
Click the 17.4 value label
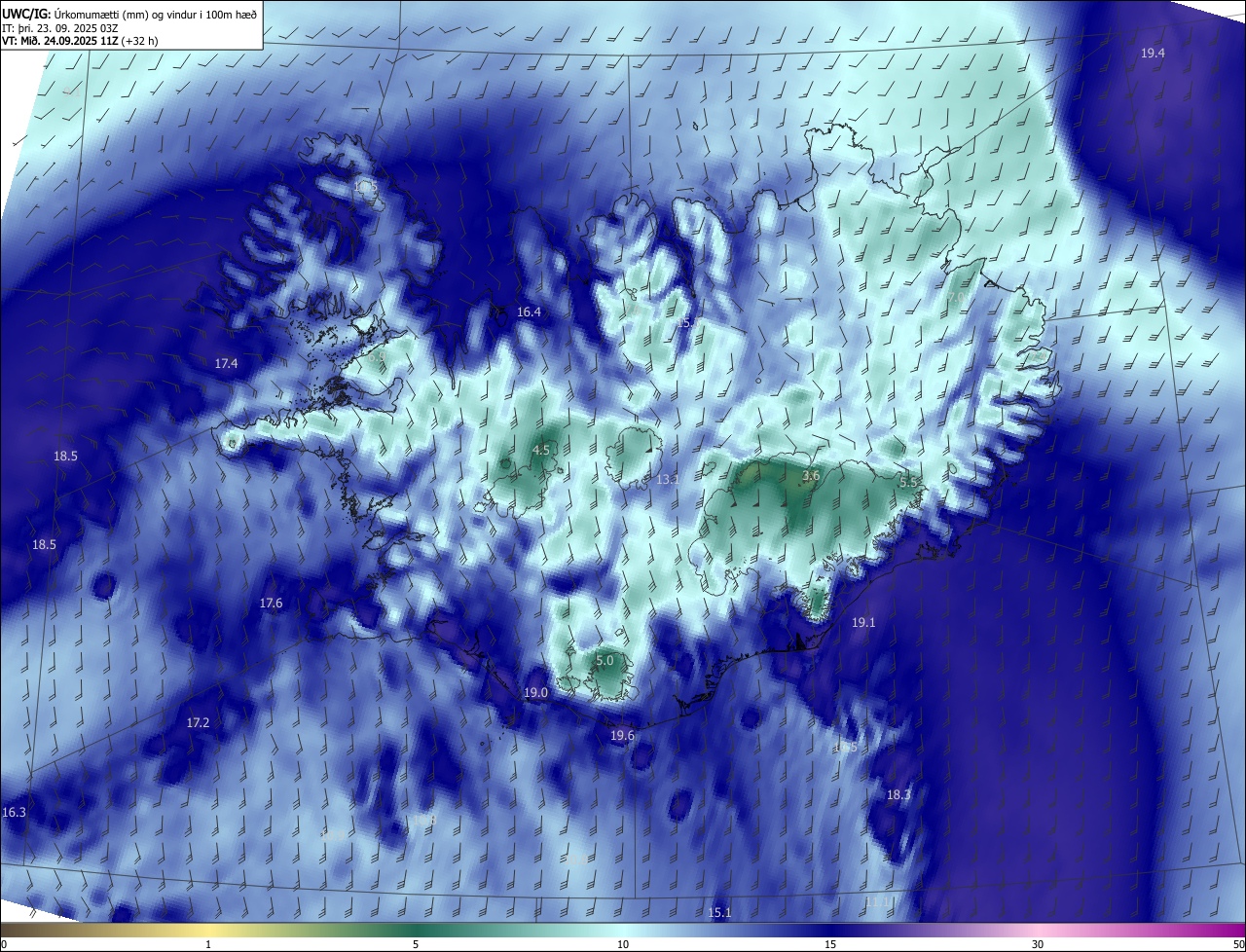click(x=226, y=363)
